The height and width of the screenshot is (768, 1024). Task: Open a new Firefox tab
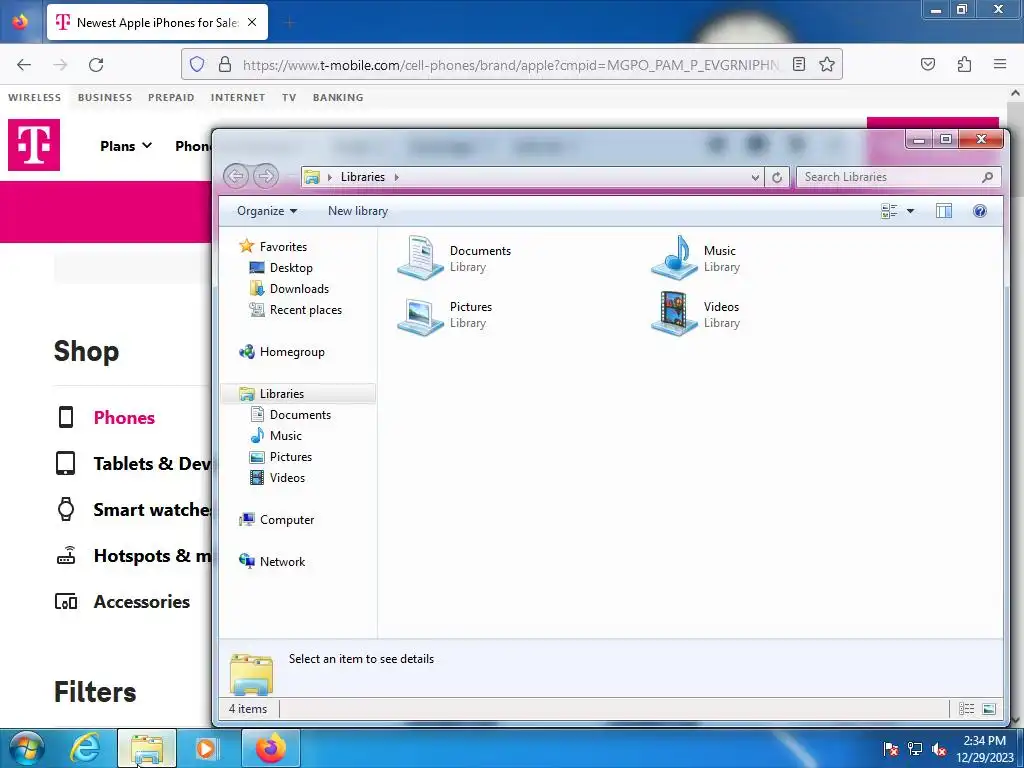[x=289, y=23]
